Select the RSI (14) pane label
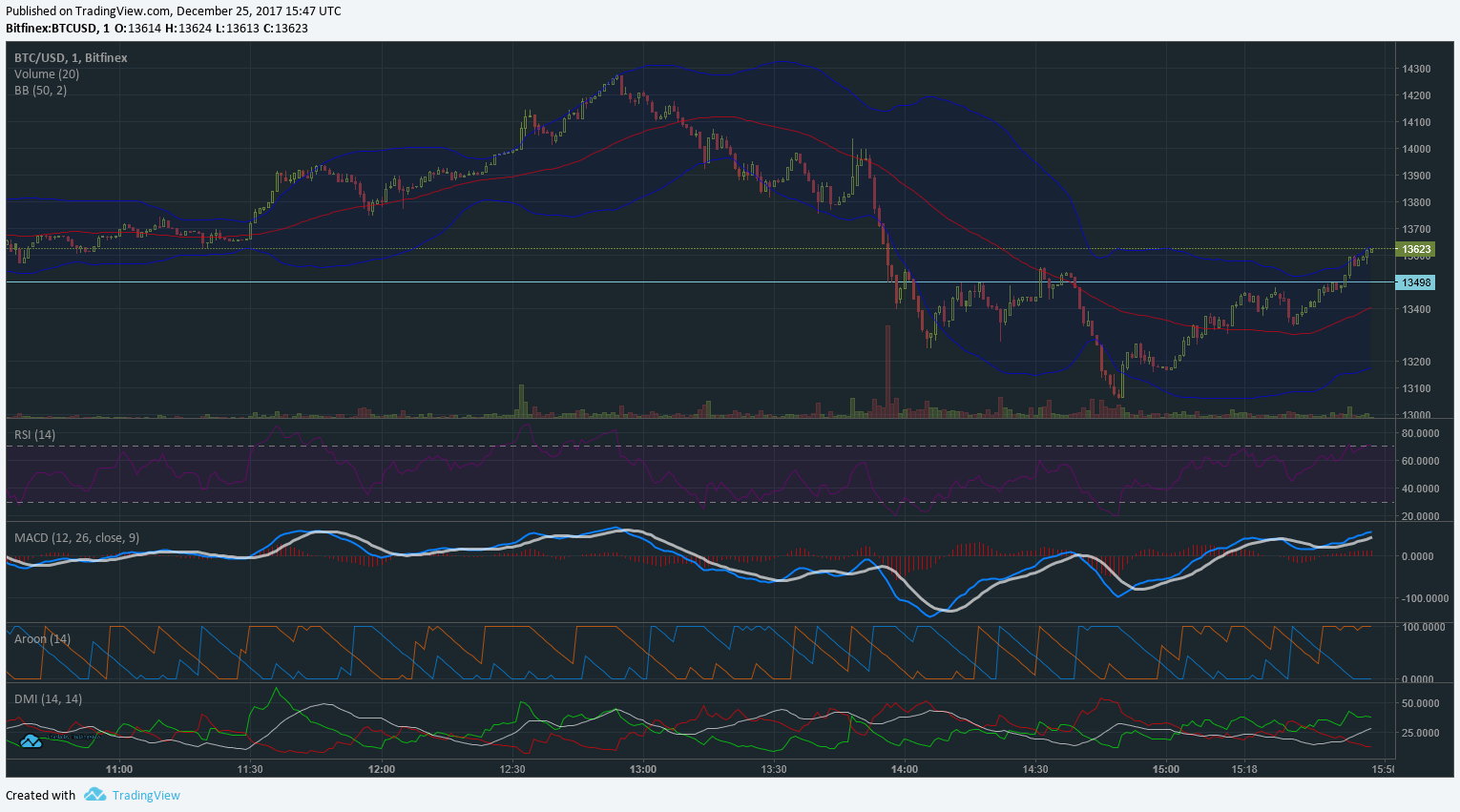 [34, 434]
